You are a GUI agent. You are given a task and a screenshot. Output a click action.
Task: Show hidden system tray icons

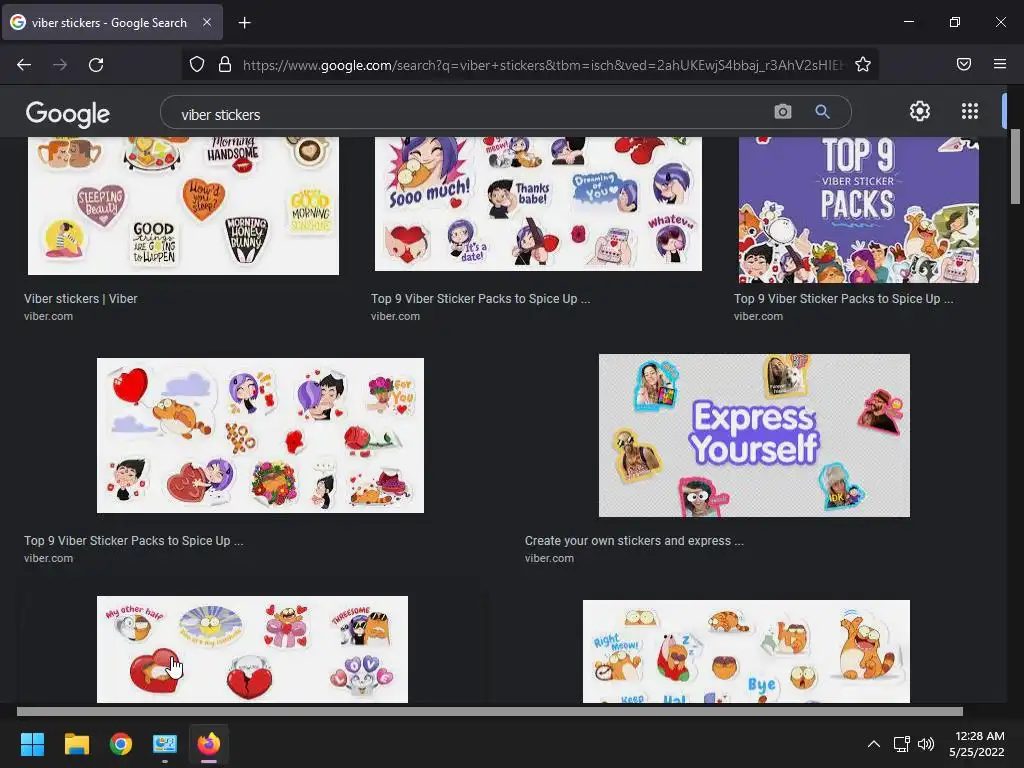point(873,744)
